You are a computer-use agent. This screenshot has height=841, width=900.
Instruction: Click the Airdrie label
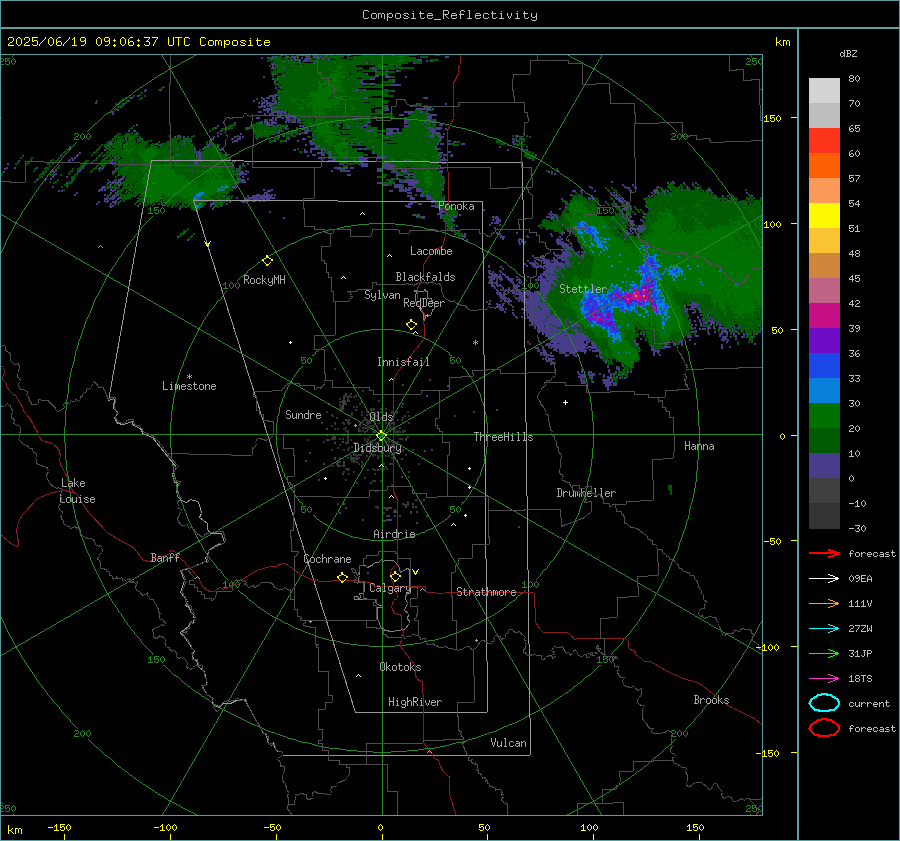pyautogui.click(x=394, y=534)
